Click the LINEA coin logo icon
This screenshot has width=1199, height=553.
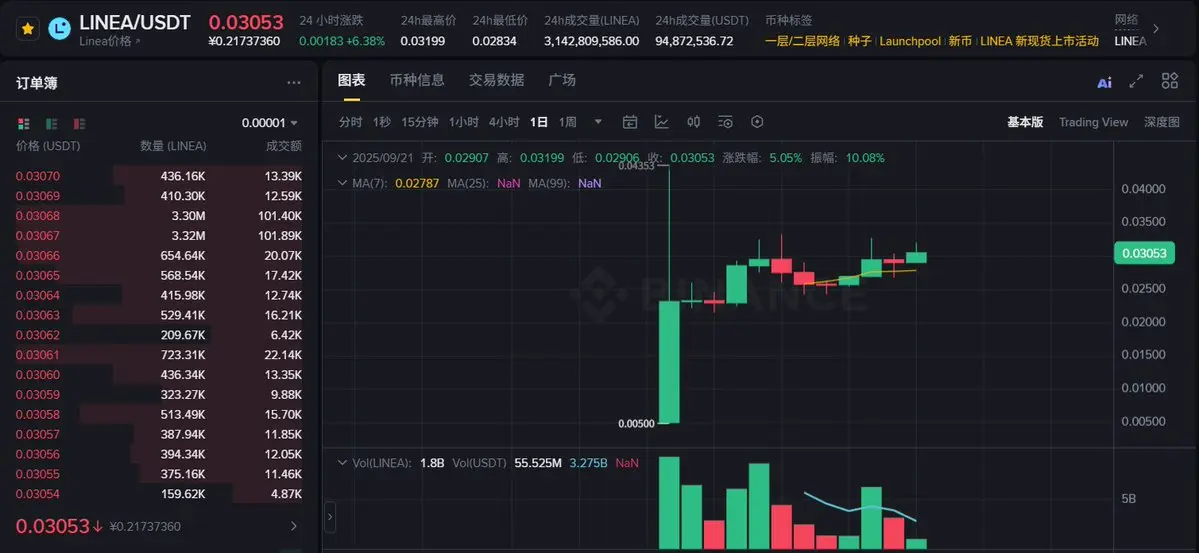pos(59,29)
